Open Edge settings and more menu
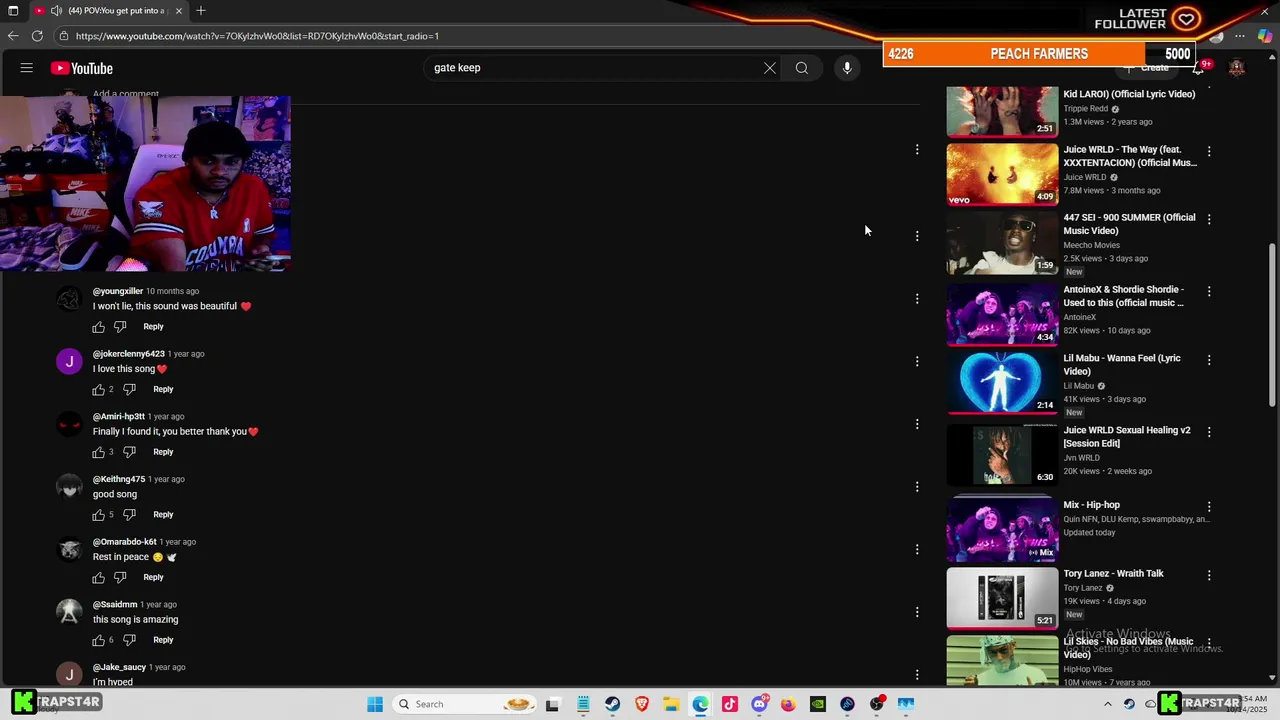 pos(1241,36)
